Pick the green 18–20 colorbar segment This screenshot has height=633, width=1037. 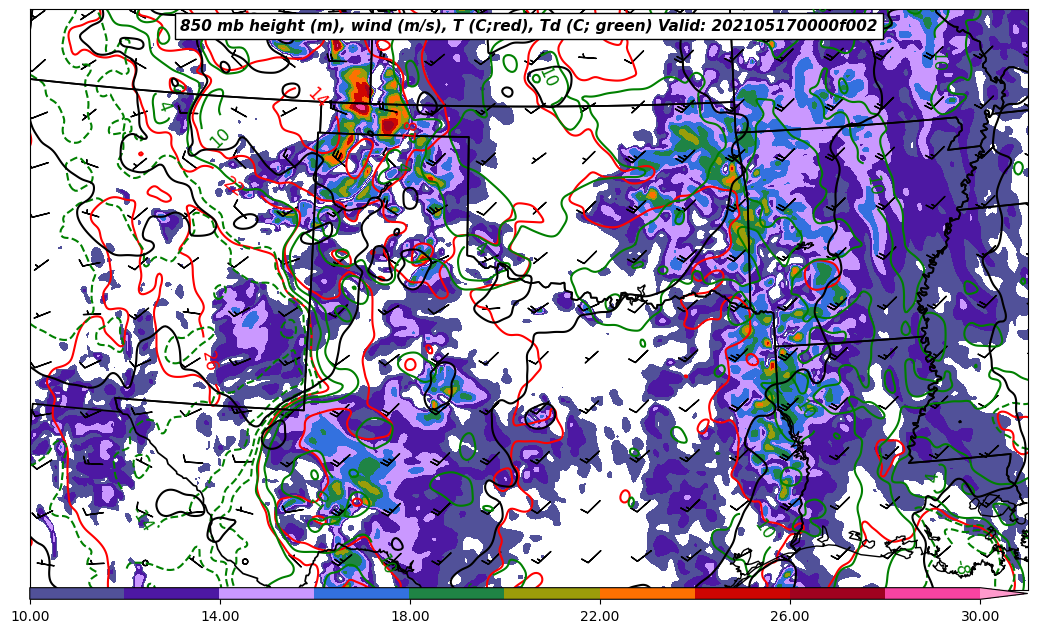pos(457,593)
